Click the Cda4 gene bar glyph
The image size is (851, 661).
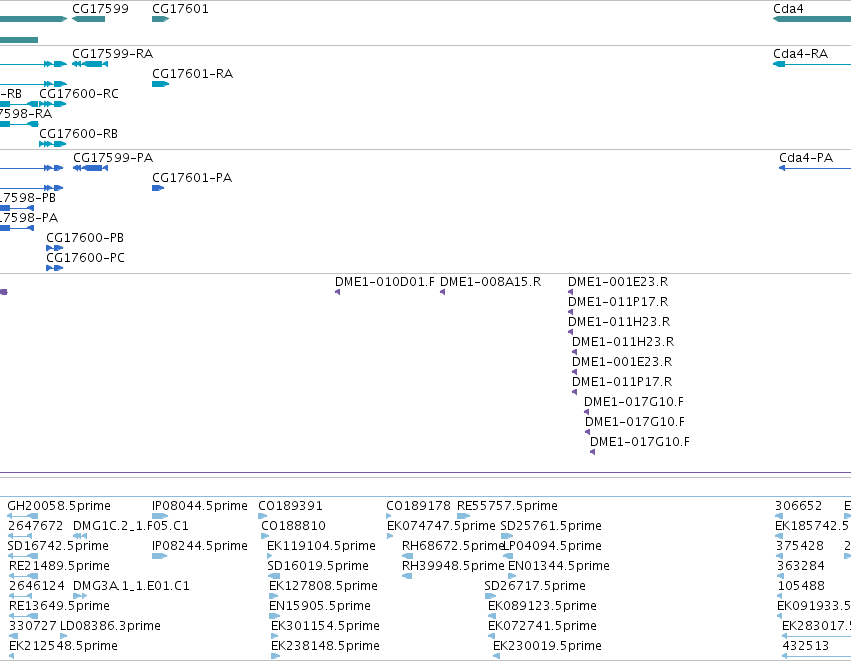pyautogui.click(x=812, y=19)
